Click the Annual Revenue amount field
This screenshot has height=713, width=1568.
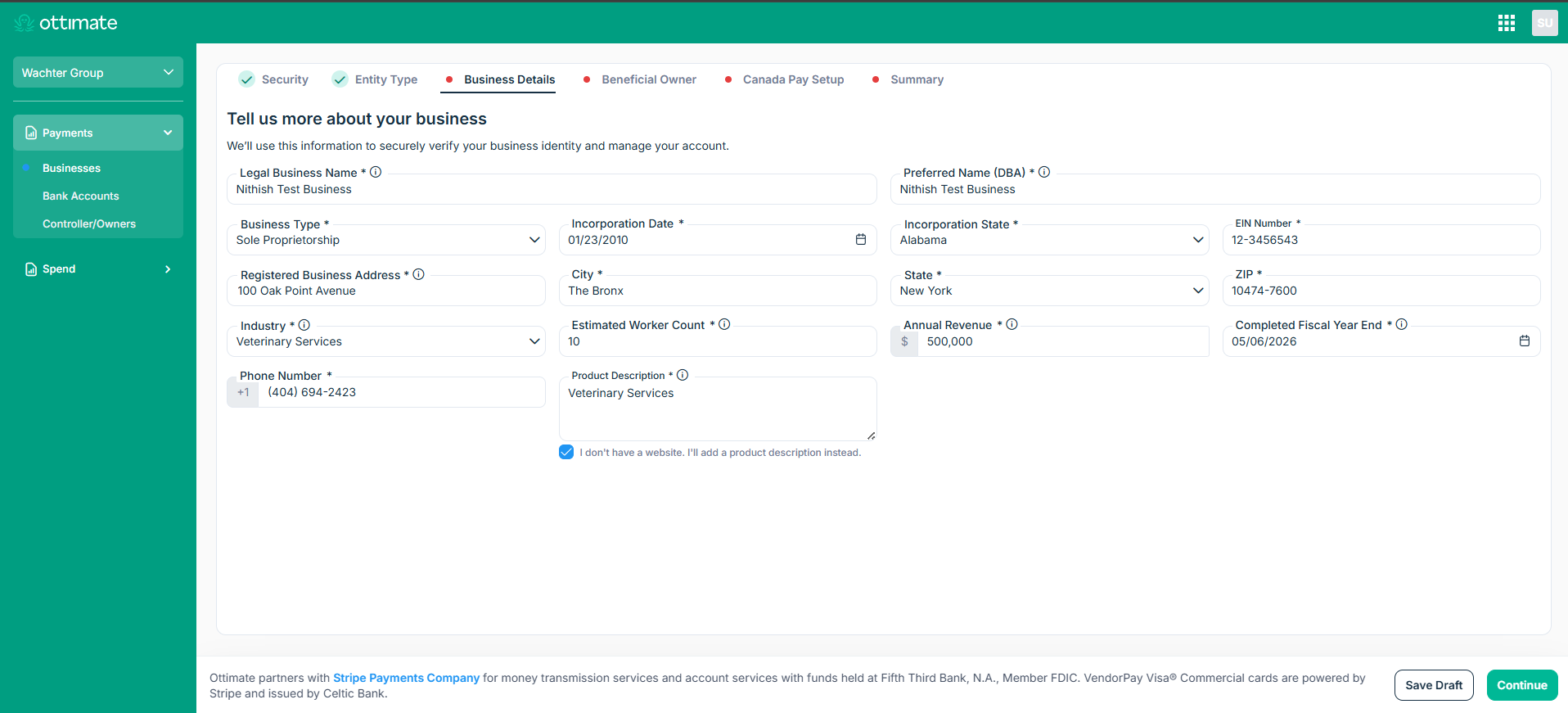(1063, 341)
